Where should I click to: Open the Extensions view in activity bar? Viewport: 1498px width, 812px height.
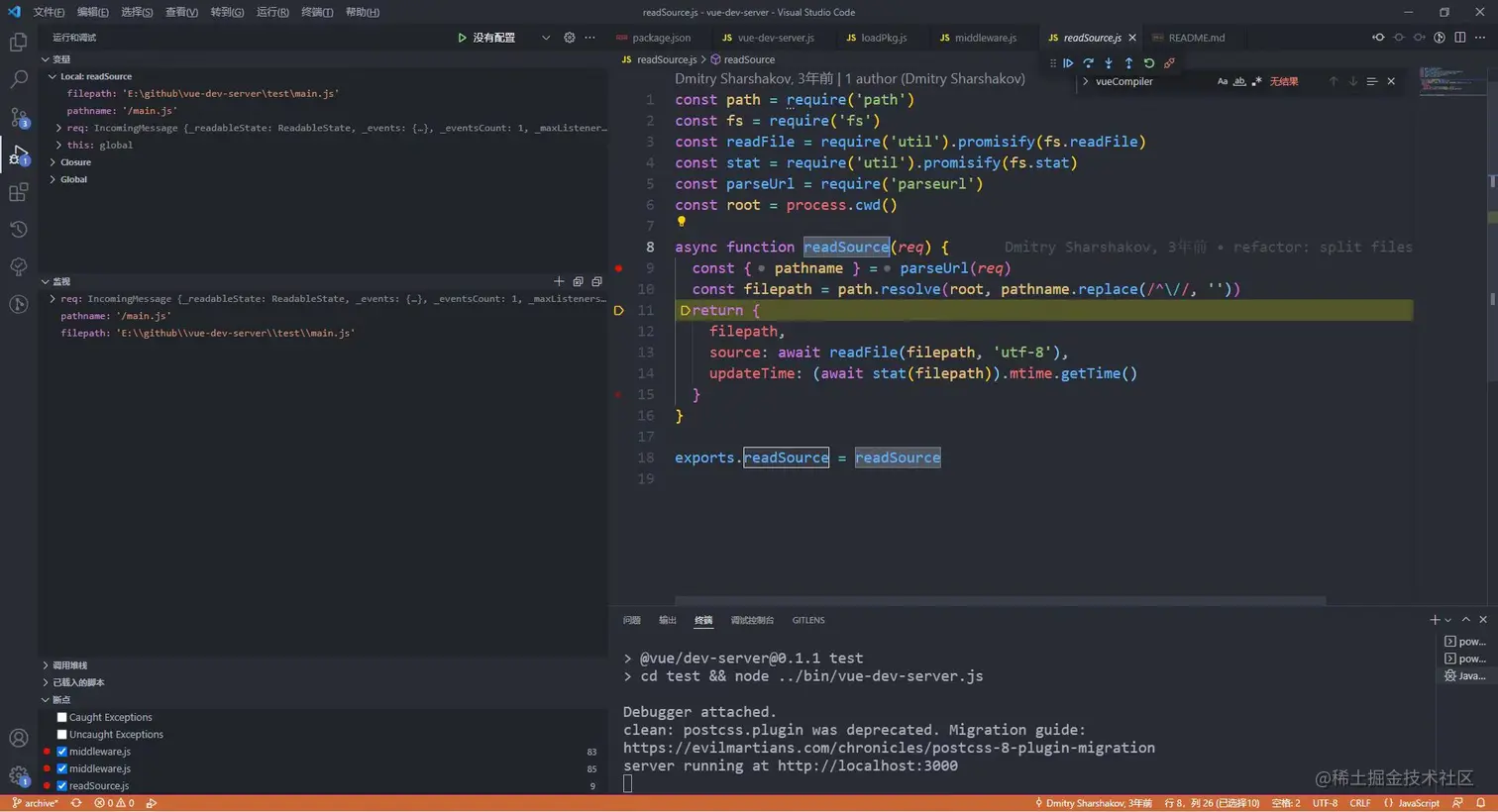pyautogui.click(x=18, y=192)
